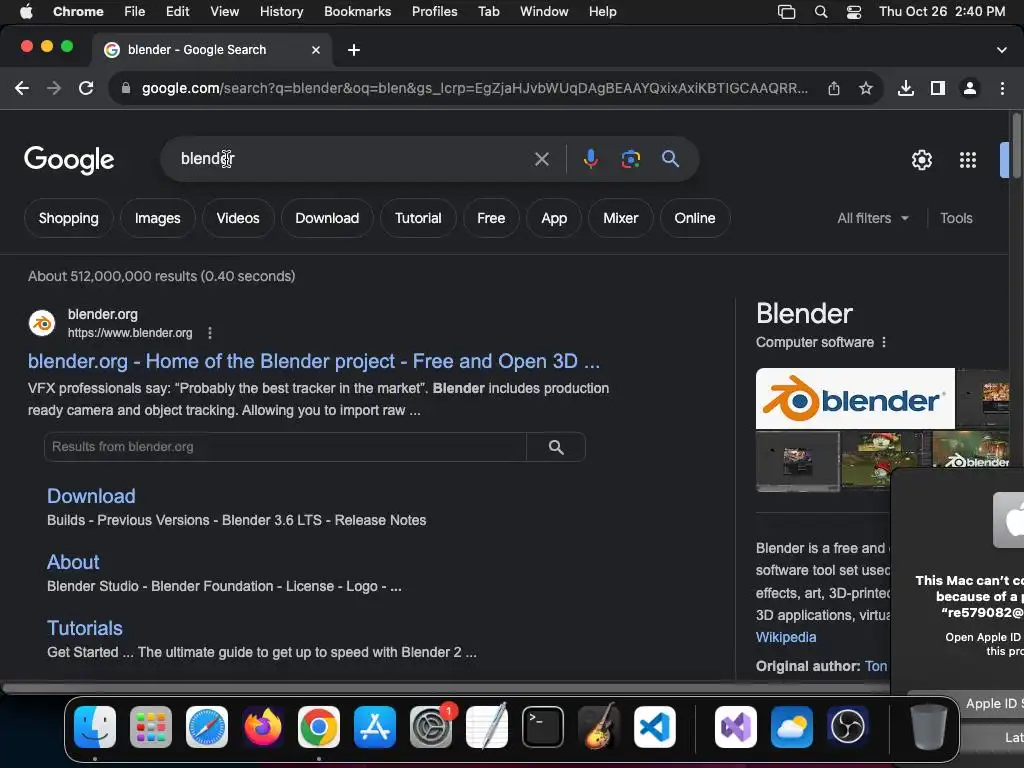Image resolution: width=1024 pixels, height=768 pixels.
Task: Open the Download sitelink
Action: [x=91, y=496]
